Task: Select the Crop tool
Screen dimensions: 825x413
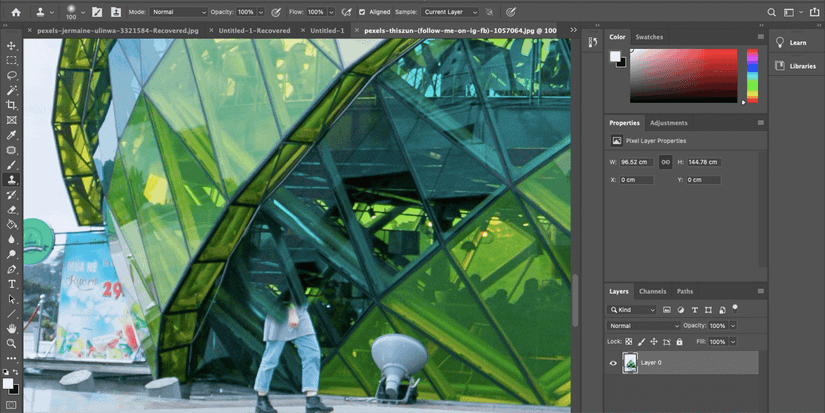Action: click(12, 105)
